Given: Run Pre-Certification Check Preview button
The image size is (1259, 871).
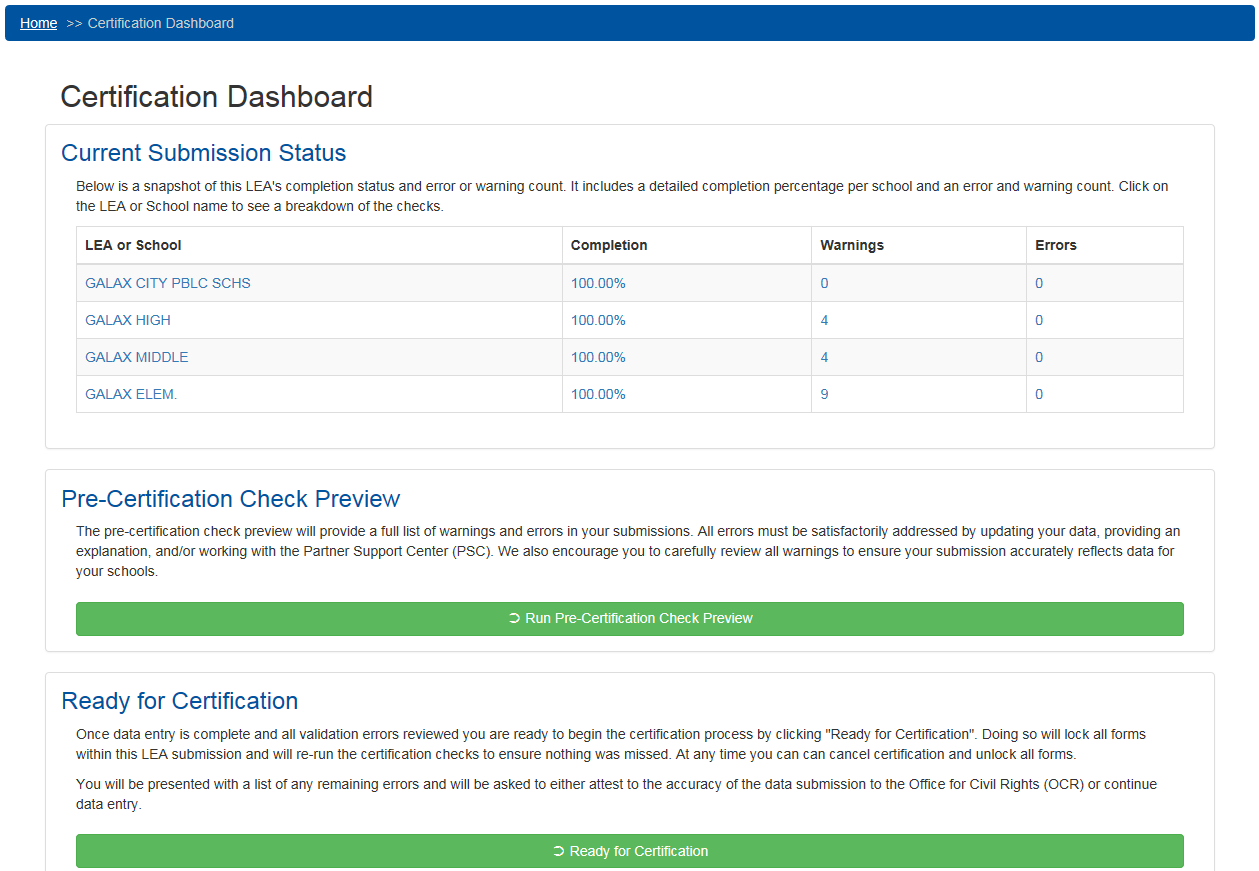Looking at the screenshot, I should (630, 618).
